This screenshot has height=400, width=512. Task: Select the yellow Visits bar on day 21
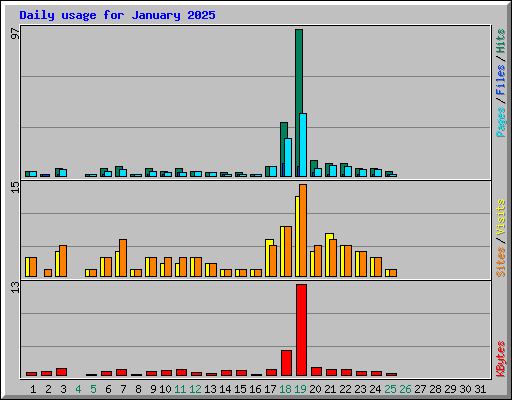329,255
